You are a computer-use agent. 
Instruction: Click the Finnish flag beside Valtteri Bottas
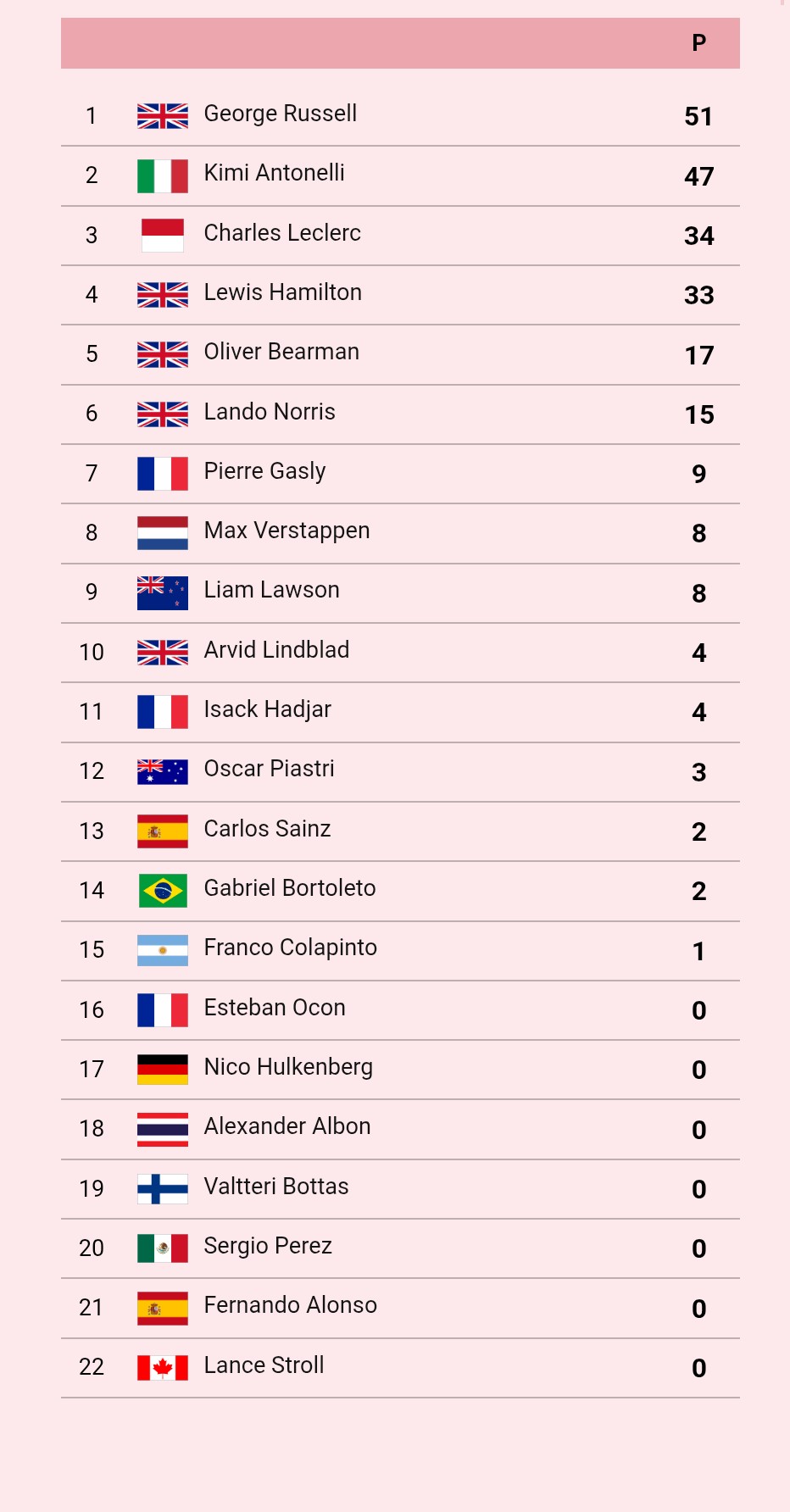pyautogui.click(x=163, y=1189)
